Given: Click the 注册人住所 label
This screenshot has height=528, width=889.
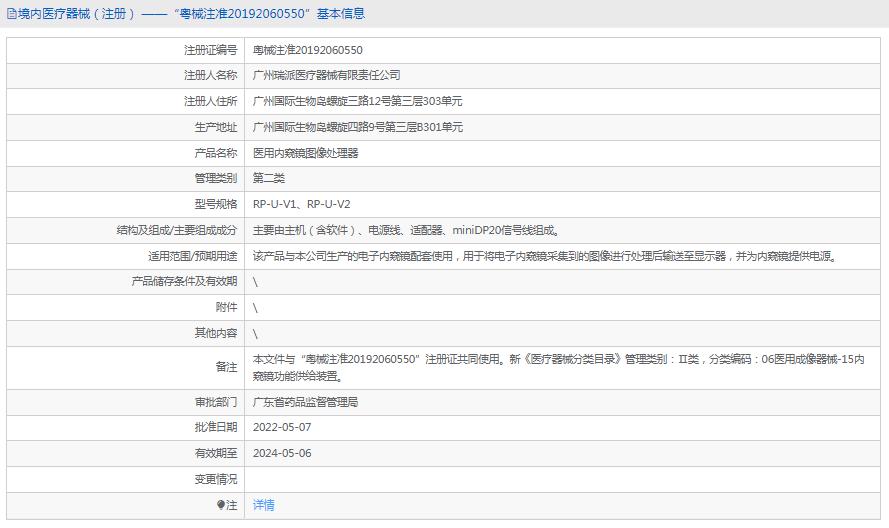Looking at the screenshot, I should [210, 102].
